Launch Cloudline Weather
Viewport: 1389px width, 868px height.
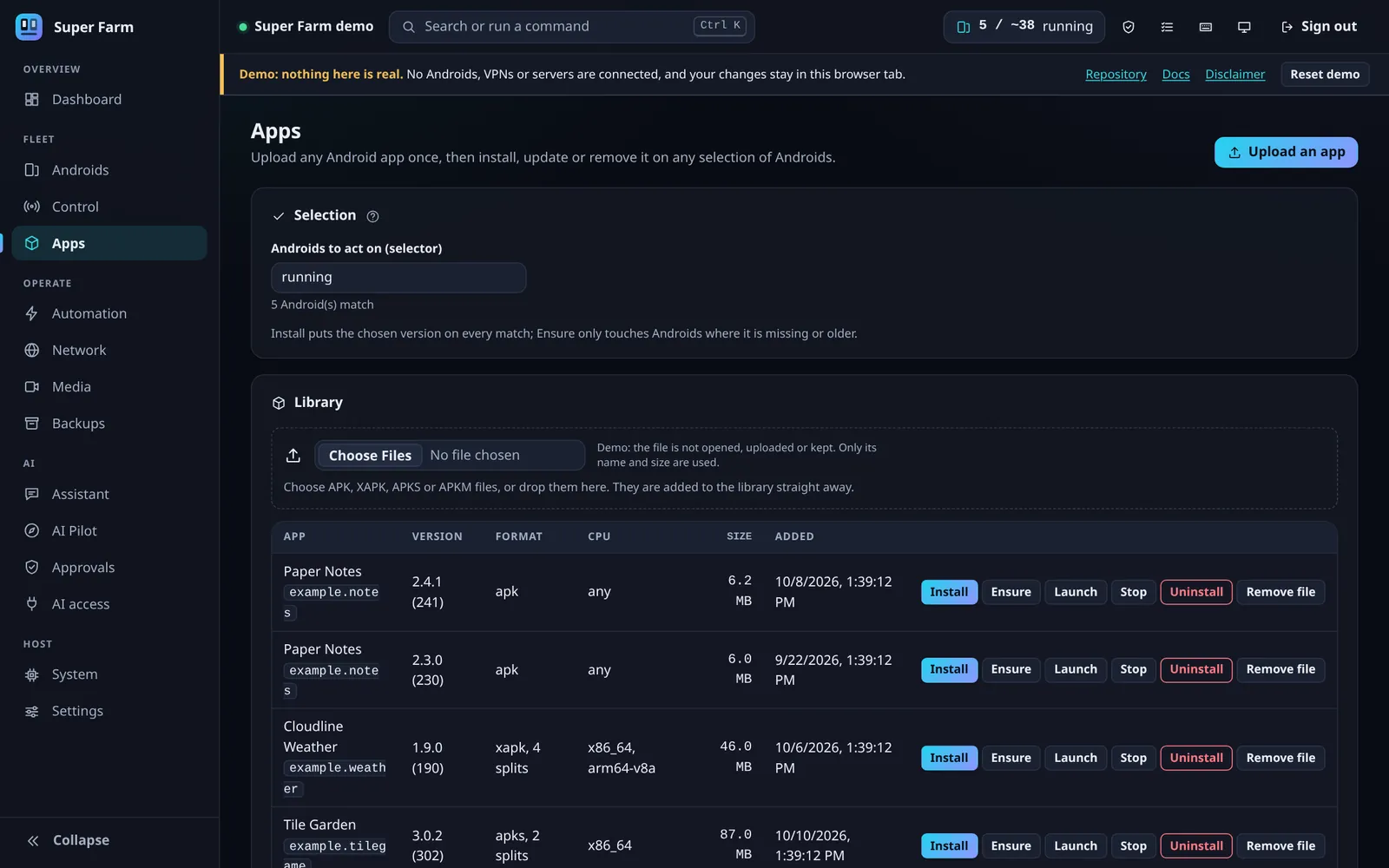pyautogui.click(x=1076, y=758)
